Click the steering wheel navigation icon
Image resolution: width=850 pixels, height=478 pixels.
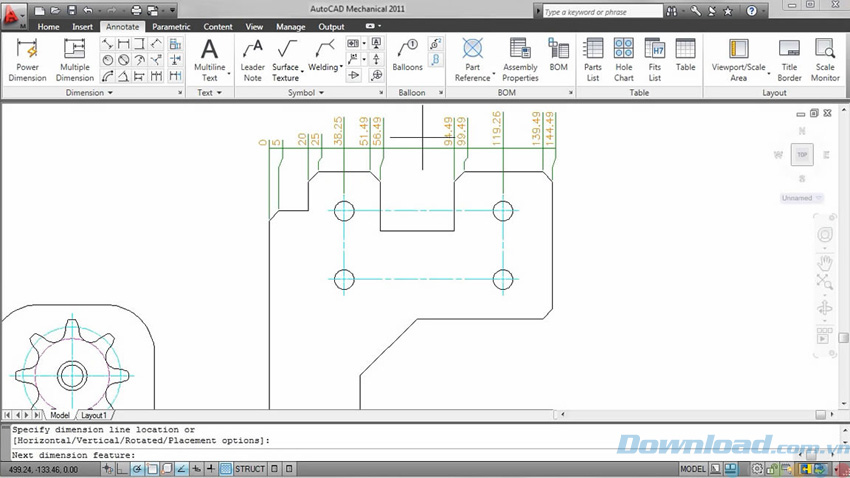coord(825,235)
